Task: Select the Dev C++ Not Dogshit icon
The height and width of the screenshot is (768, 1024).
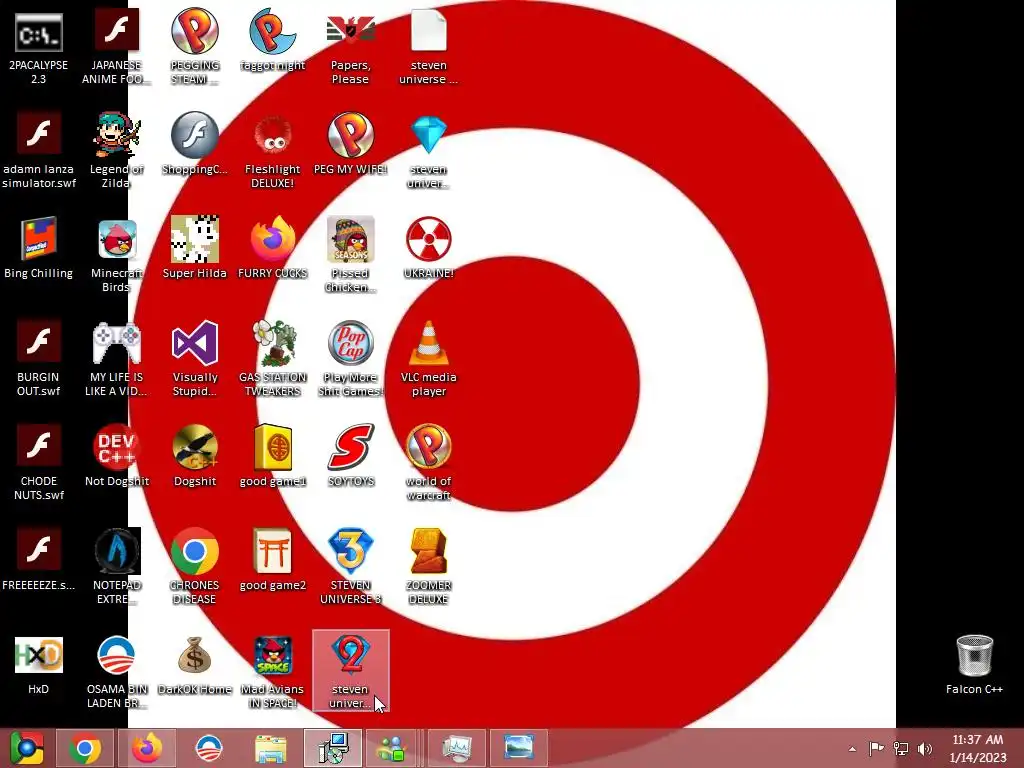Action: [x=116, y=455]
